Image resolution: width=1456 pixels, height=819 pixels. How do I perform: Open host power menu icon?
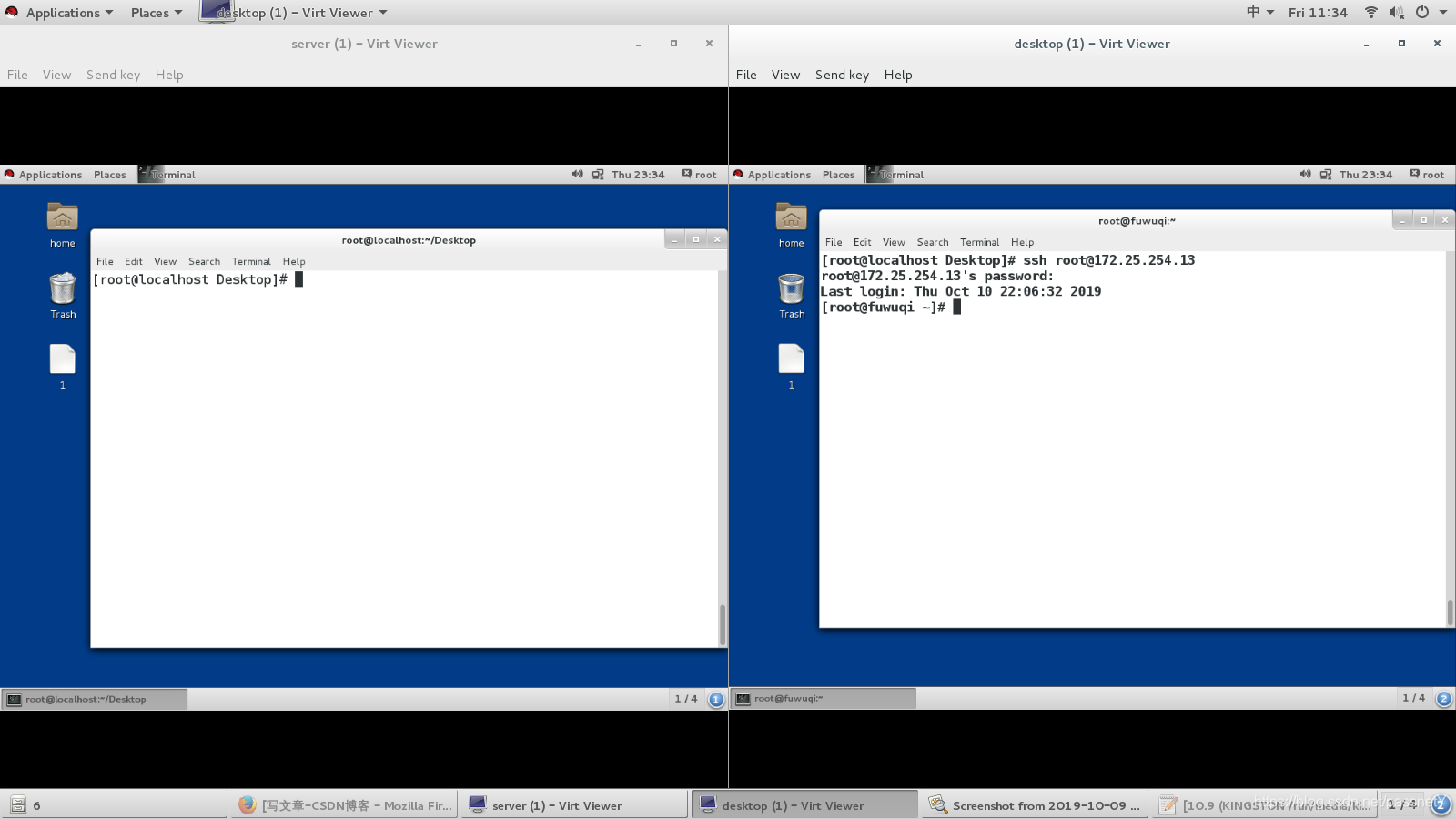point(1421,12)
